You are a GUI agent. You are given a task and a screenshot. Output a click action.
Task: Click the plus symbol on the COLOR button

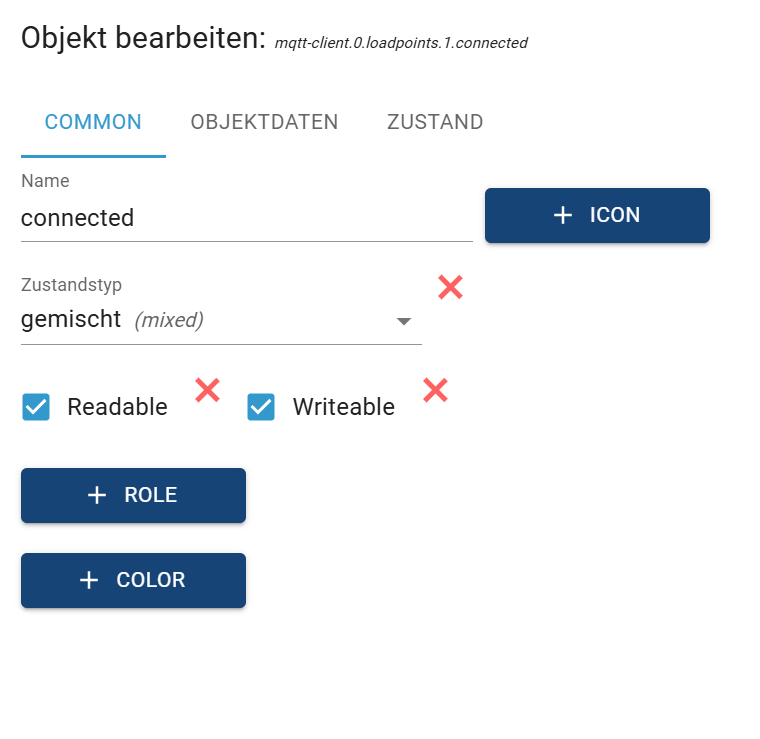(x=89, y=580)
